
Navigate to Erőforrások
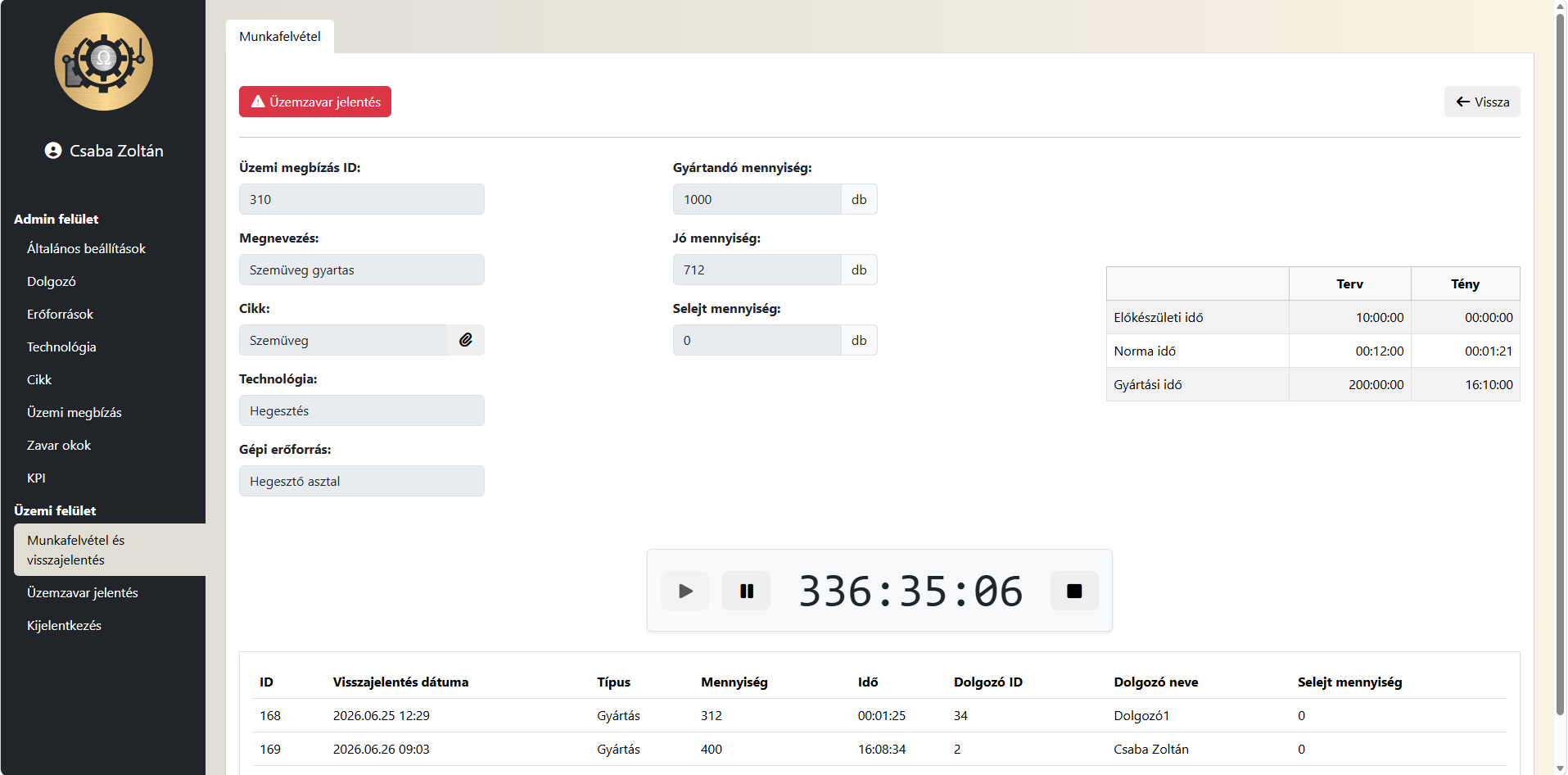click(x=60, y=314)
